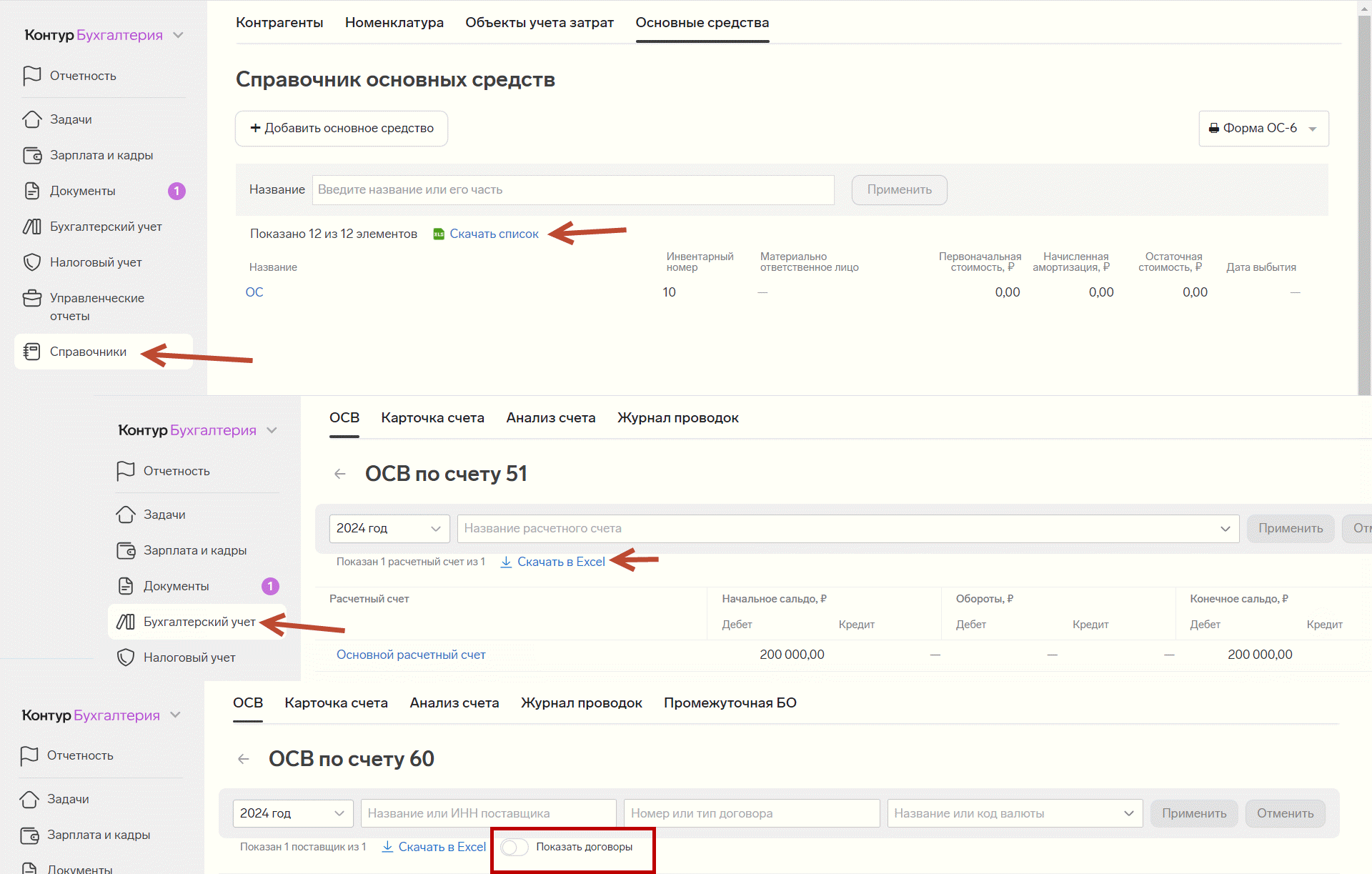Click the Справочники book icon

click(32, 352)
